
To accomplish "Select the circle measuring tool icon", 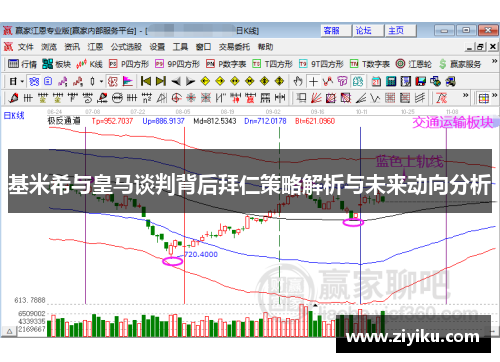I will [x=117, y=98].
